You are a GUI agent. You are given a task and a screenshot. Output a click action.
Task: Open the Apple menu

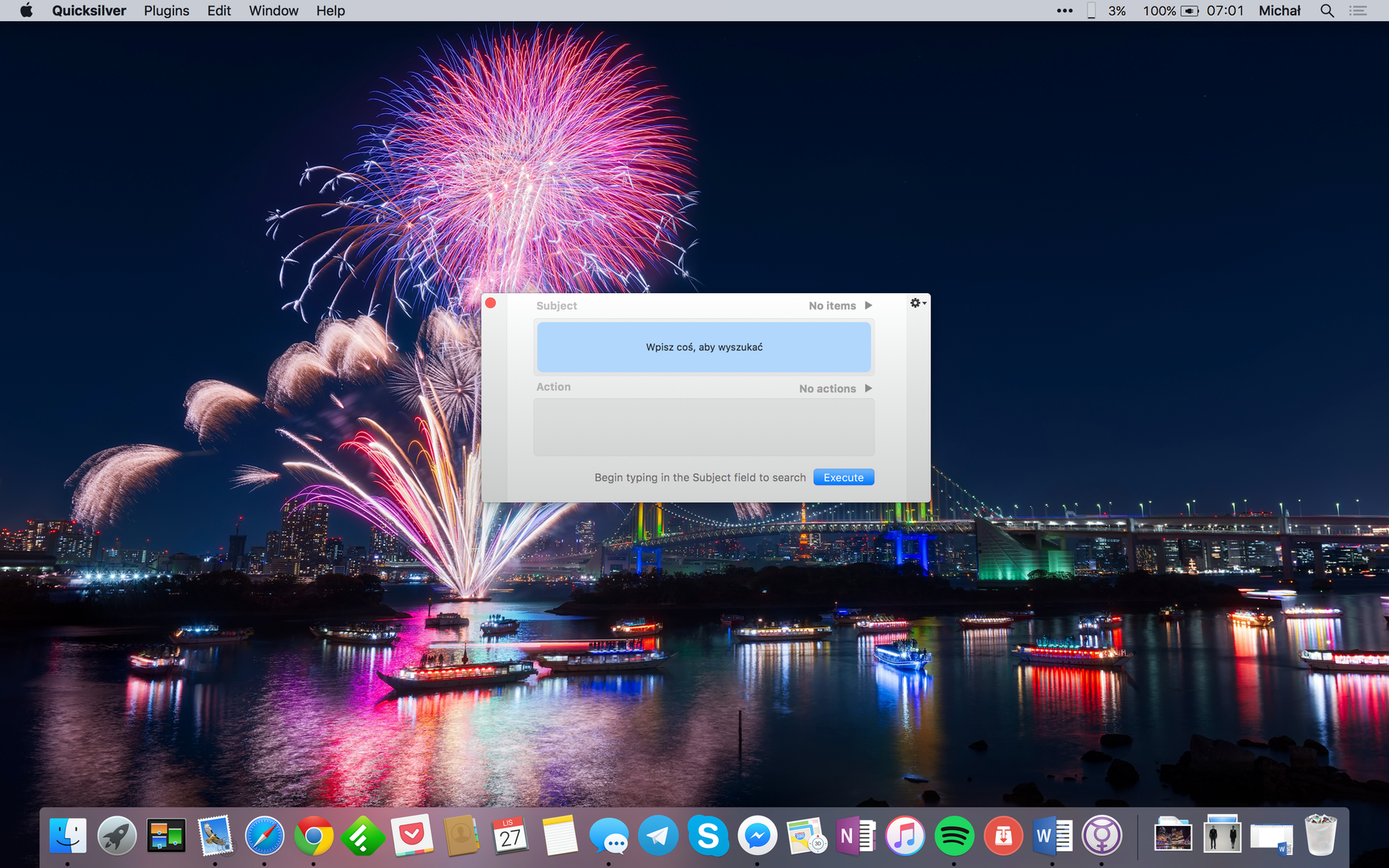pyautogui.click(x=27, y=10)
